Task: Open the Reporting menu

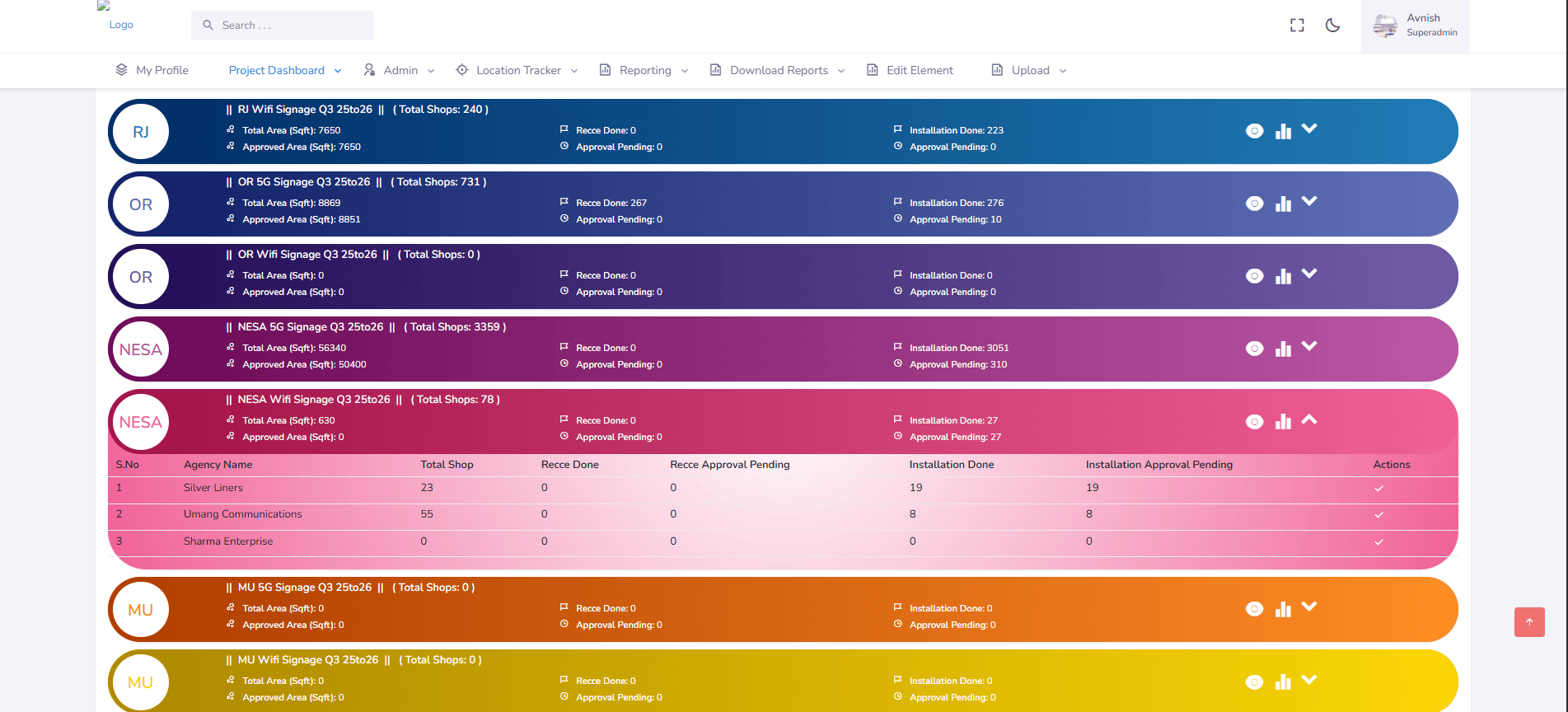Action: [x=644, y=71]
